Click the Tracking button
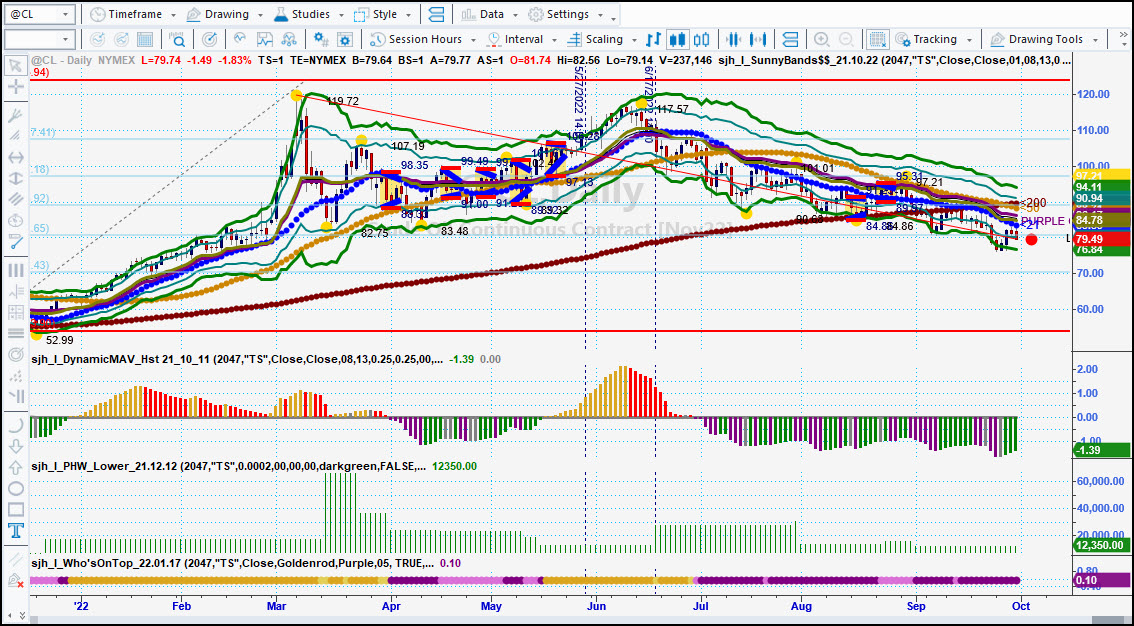This screenshot has width=1134, height=626. 926,39
